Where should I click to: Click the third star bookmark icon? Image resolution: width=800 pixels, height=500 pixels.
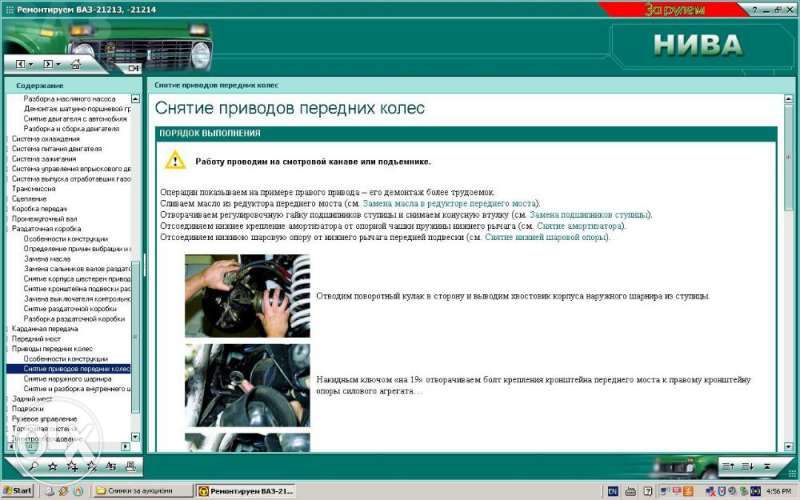(92, 466)
